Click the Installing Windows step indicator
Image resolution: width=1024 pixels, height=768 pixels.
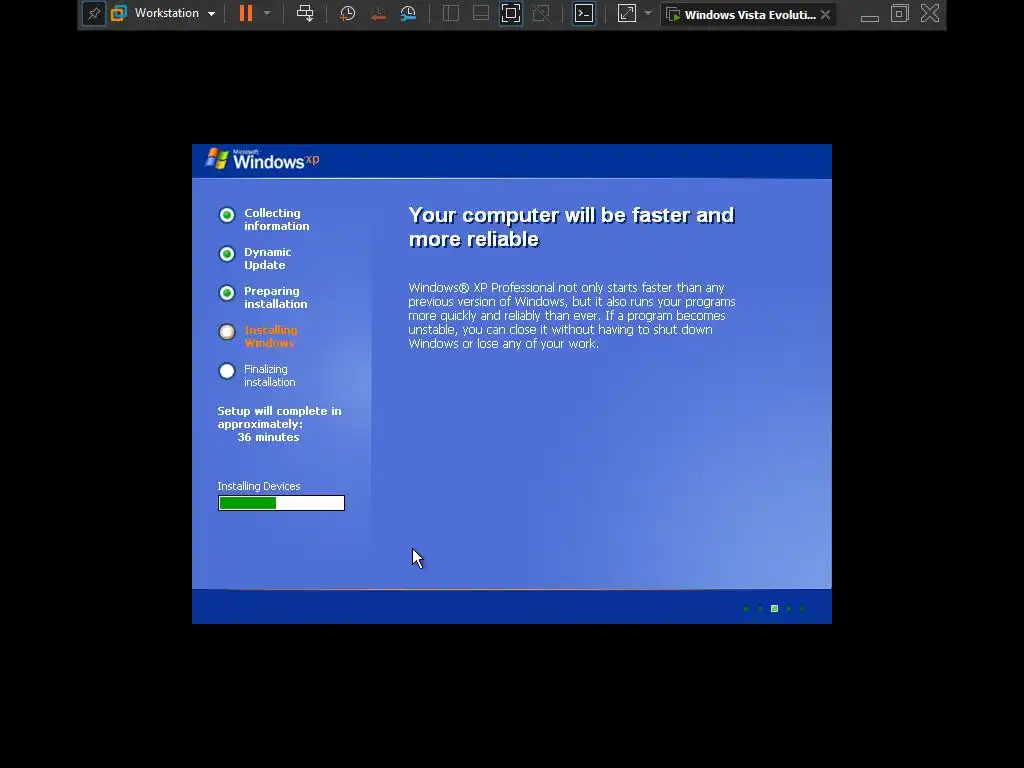click(227, 332)
